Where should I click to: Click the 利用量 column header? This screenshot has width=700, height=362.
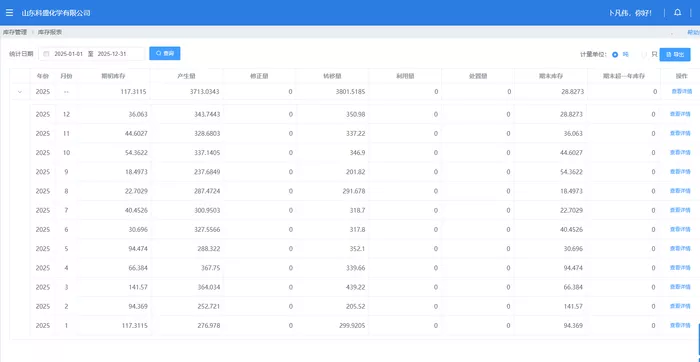(405, 76)
